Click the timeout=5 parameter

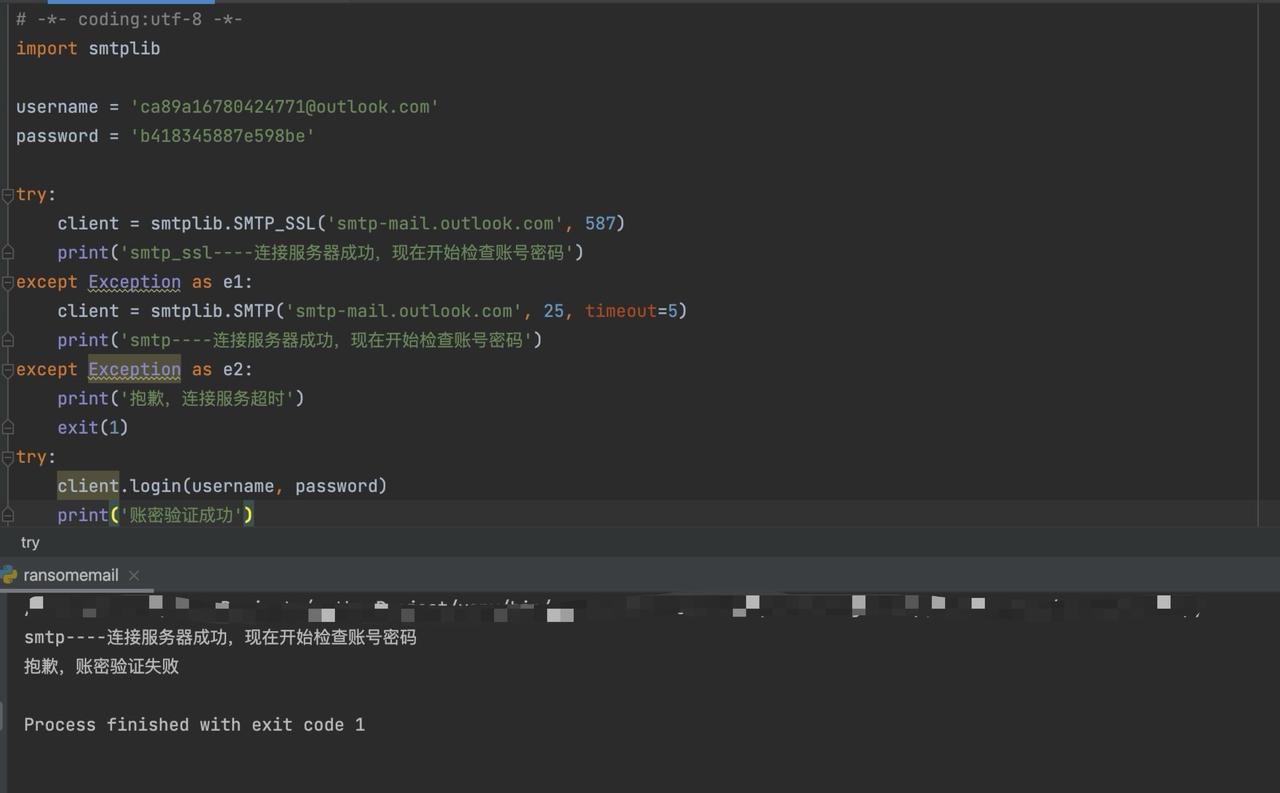tap(630, 311)
